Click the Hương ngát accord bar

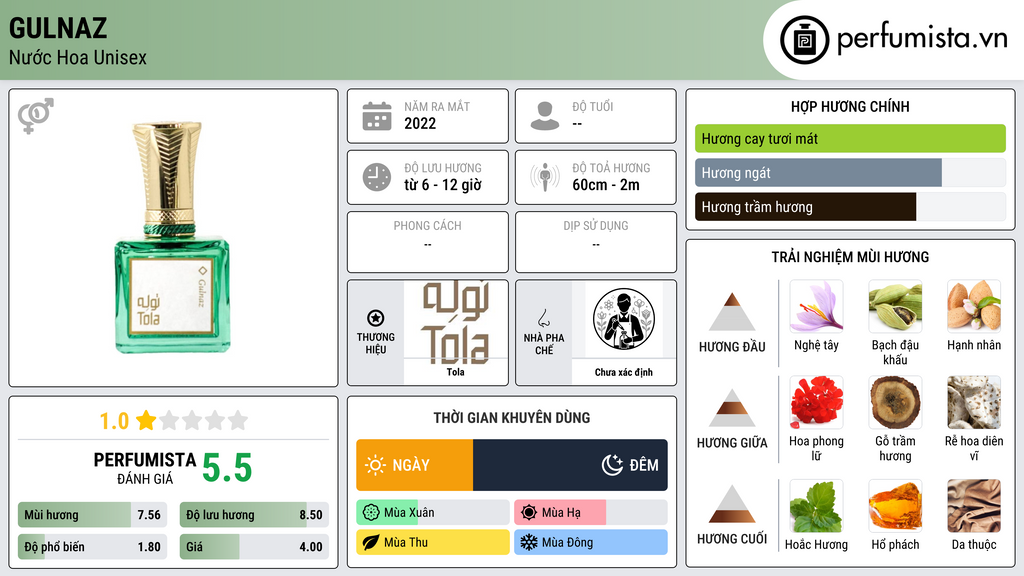point(850,173)
